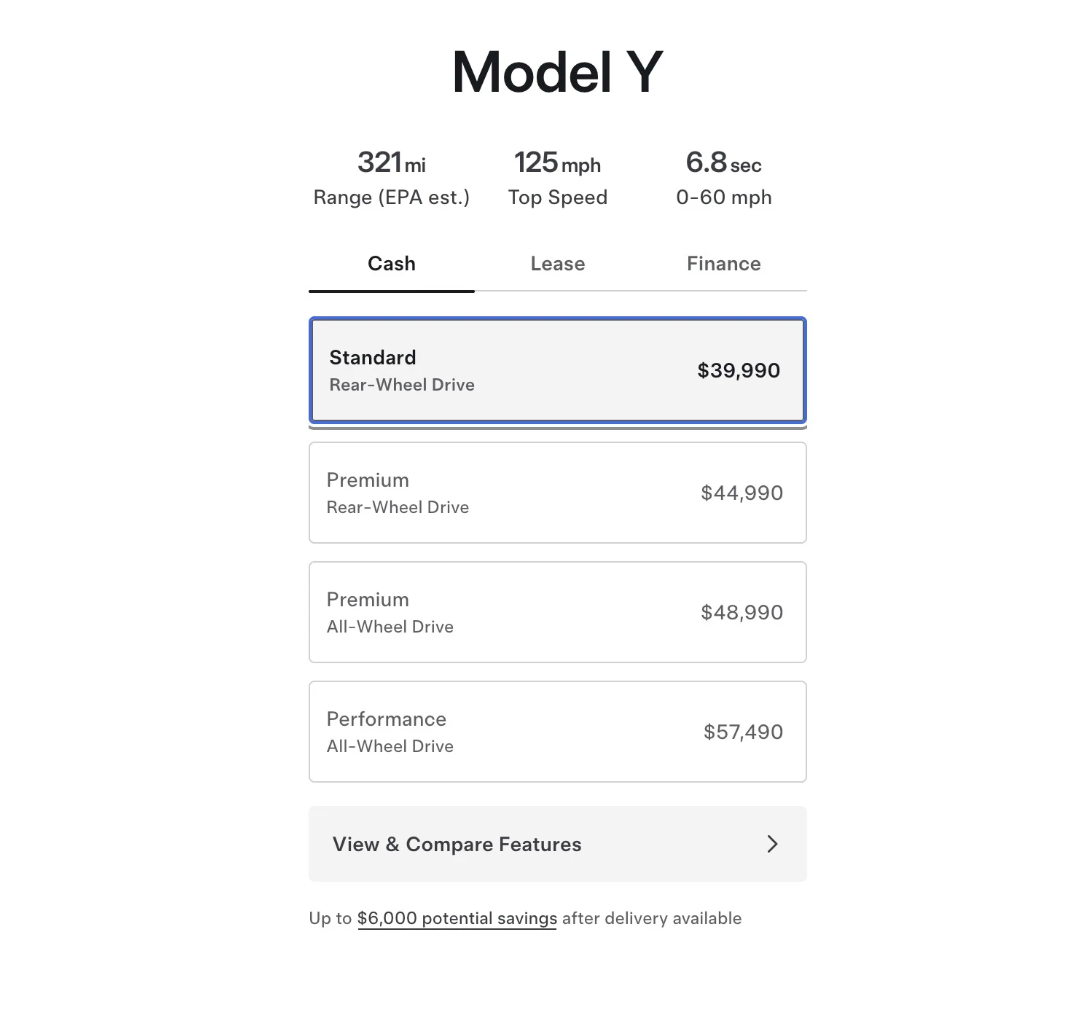The width and height of the screenshot is (1080, 1010).
Task: Click the $48,990 price
Action: point(741,612)
